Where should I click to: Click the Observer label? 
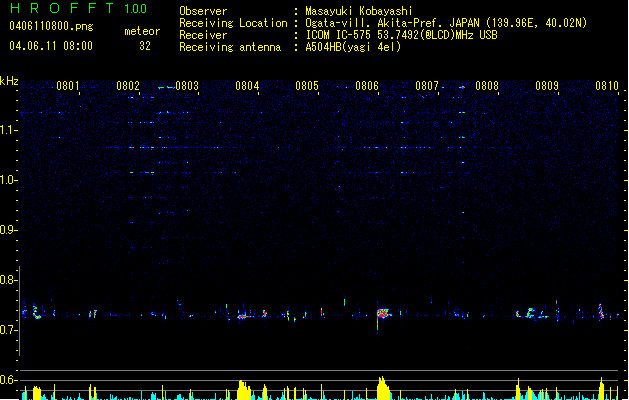pos(203,11)
